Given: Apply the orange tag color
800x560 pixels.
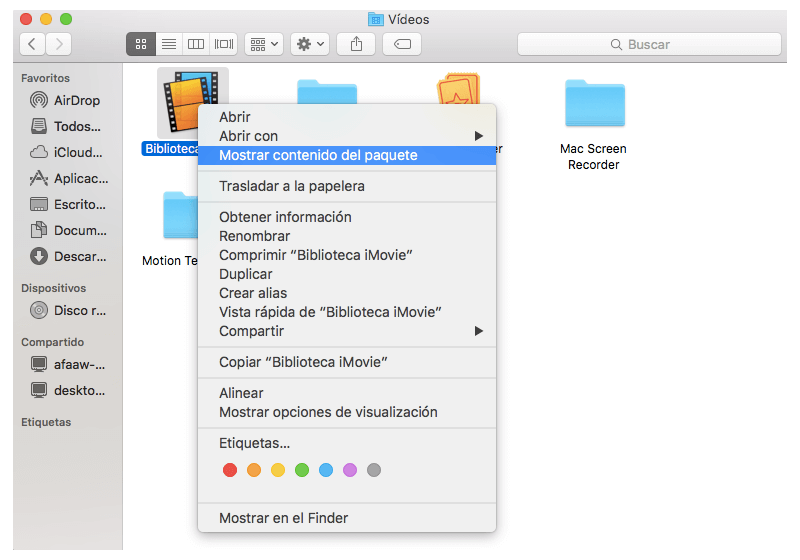Looking at the screenshot, I should pos(254,470).
